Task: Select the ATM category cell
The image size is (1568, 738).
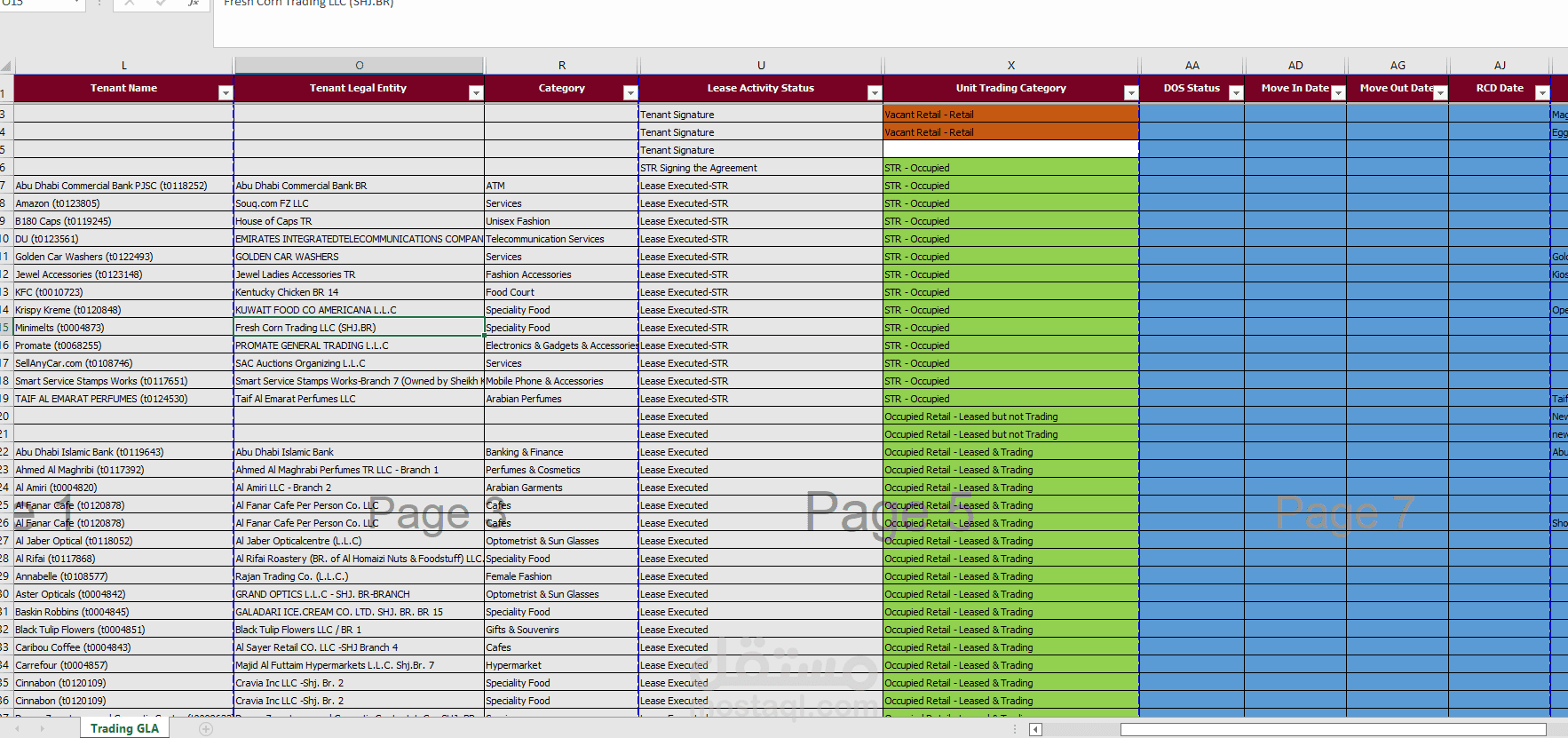Action: (x=562, y=186)
